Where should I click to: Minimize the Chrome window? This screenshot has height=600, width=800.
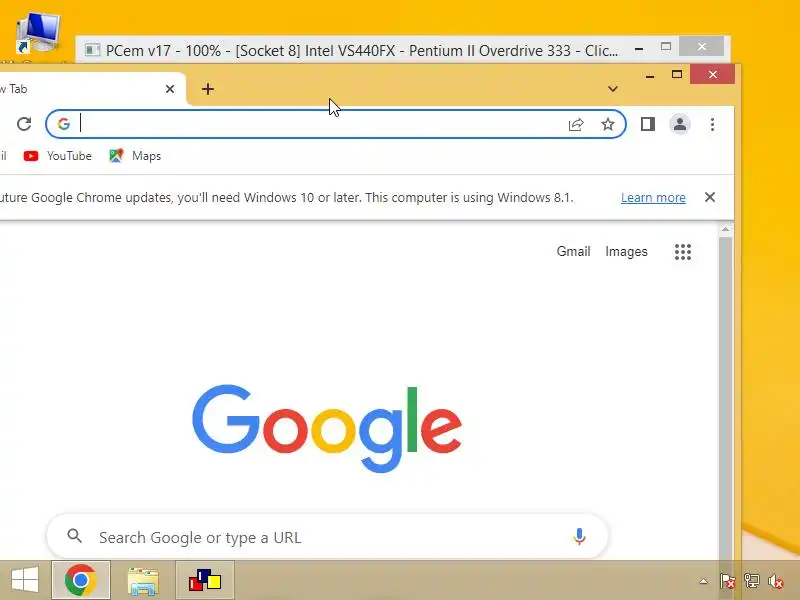tap(650, 76)
